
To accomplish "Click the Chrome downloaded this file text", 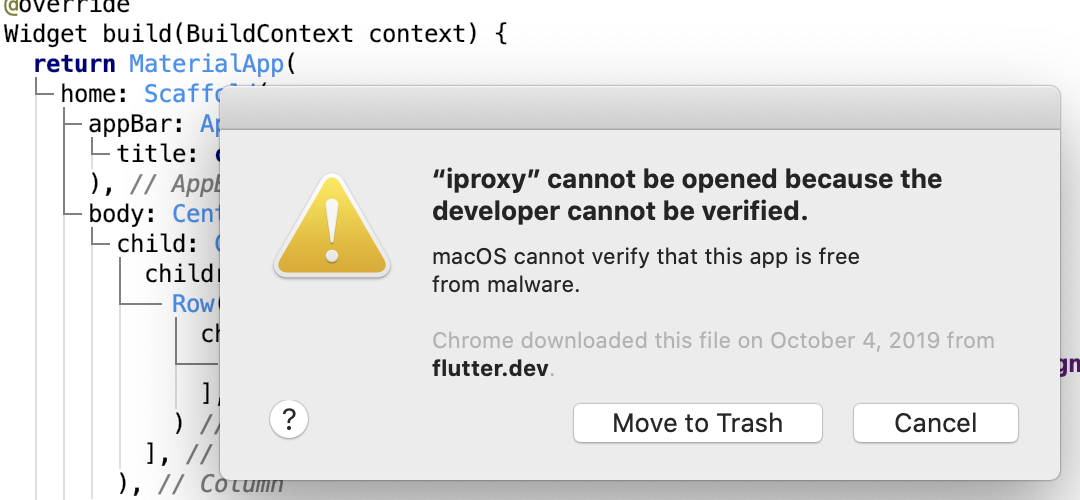I will 712,340.
